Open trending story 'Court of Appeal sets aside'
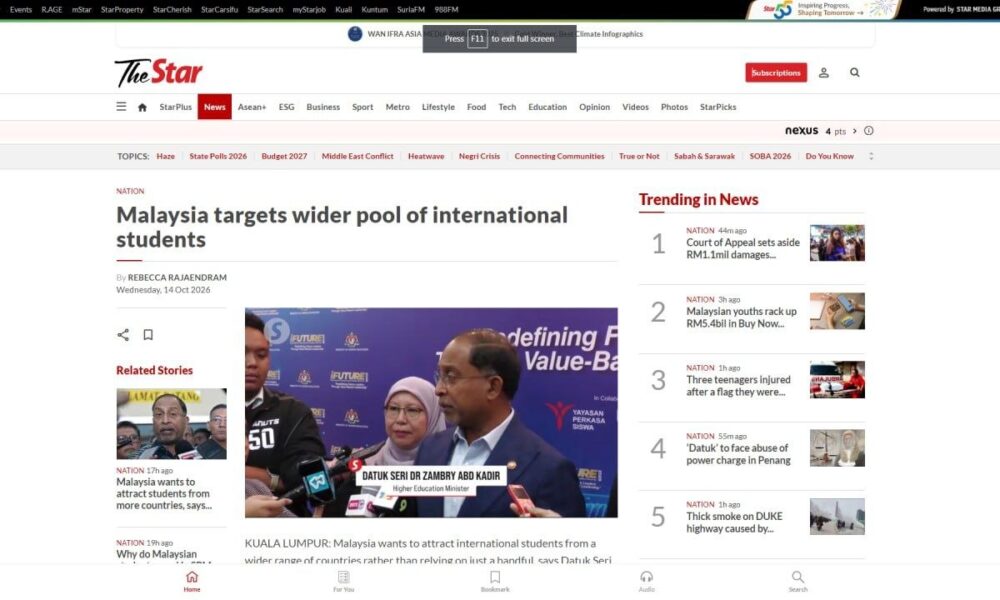The height and width of the screenshot is (600, 1000). point(743,249)
